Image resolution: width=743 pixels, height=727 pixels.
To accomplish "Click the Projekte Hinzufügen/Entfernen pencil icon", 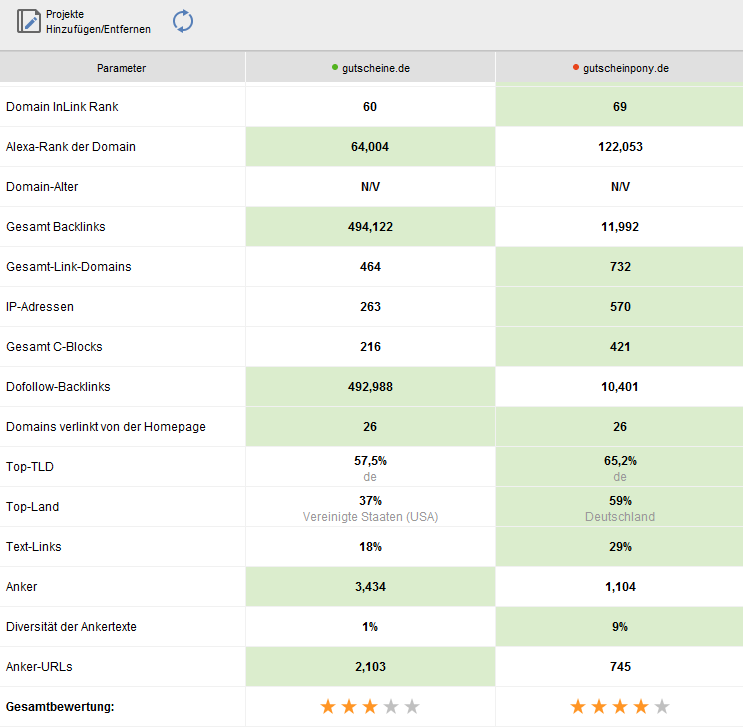I will (29, 22).
